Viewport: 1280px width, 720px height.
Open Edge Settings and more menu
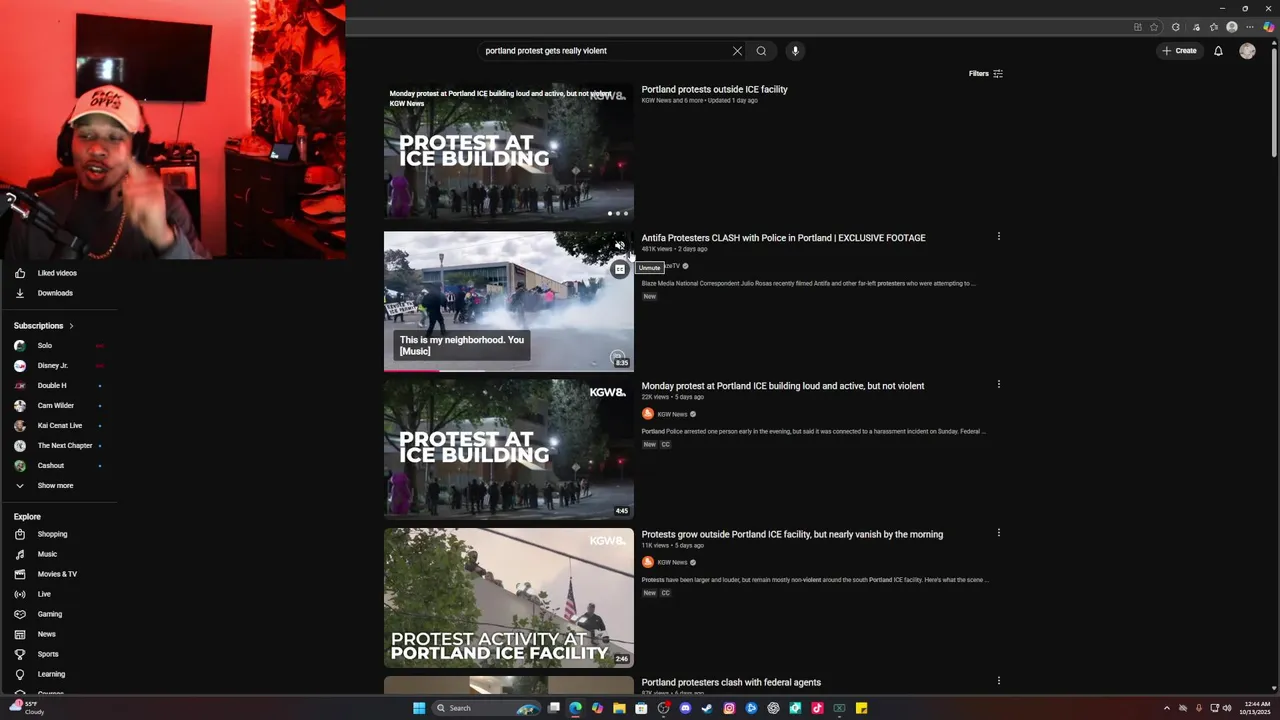1249,27
